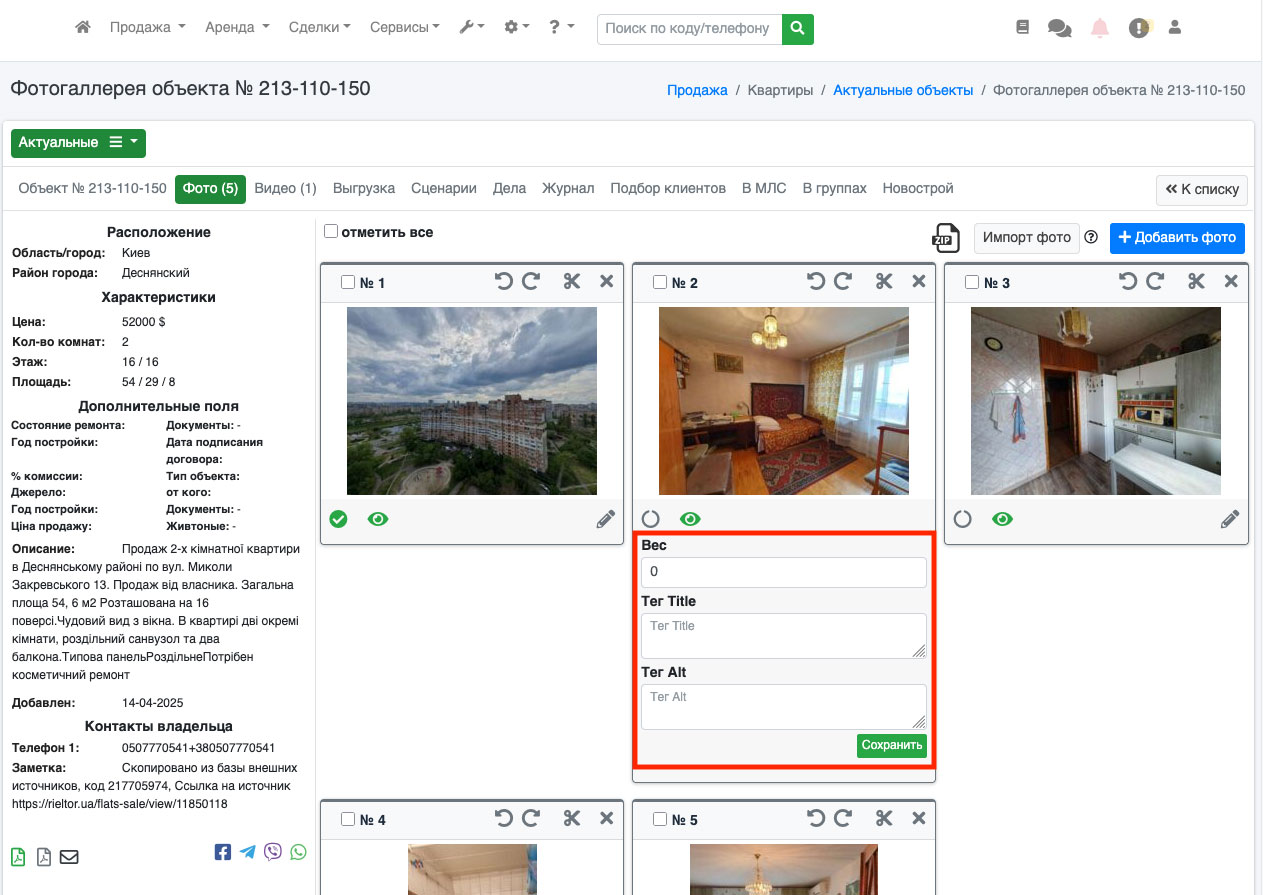Select the photo № 2 checkbox
Viewport: 1263px width, 895px height.
tap(660, 283)
